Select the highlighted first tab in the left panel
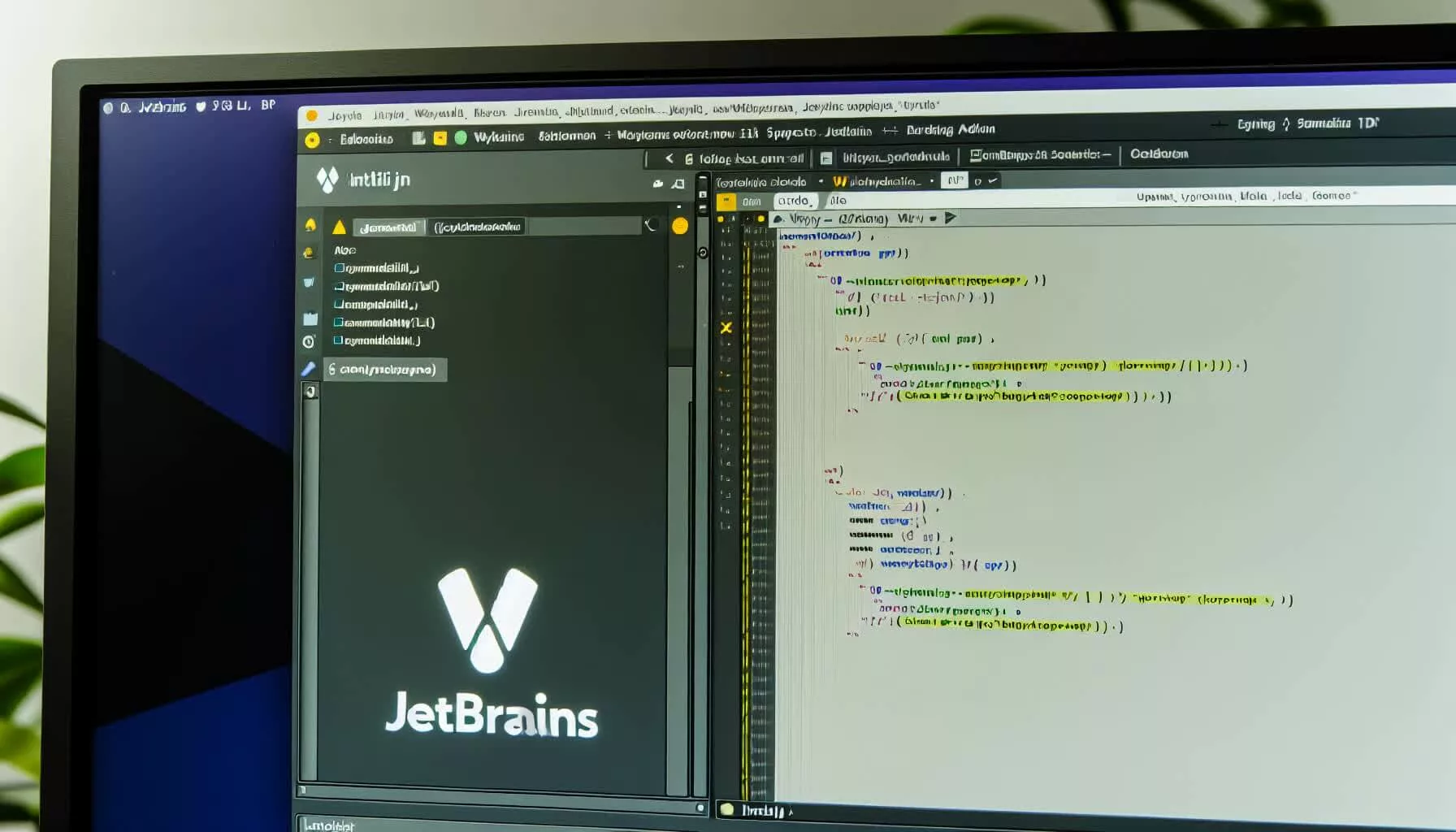The image size is (1456, 832). [x=388, y=227]
